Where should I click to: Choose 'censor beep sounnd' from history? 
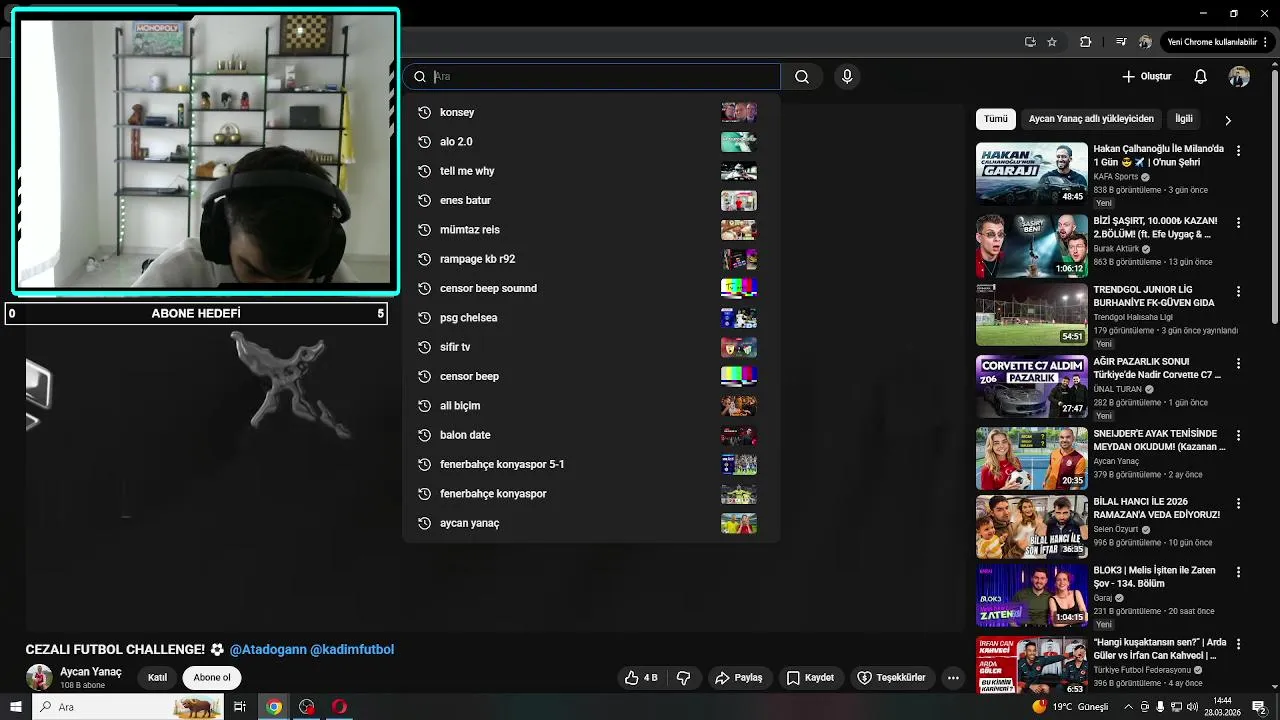pyautogui.click(x=591, y=288)
